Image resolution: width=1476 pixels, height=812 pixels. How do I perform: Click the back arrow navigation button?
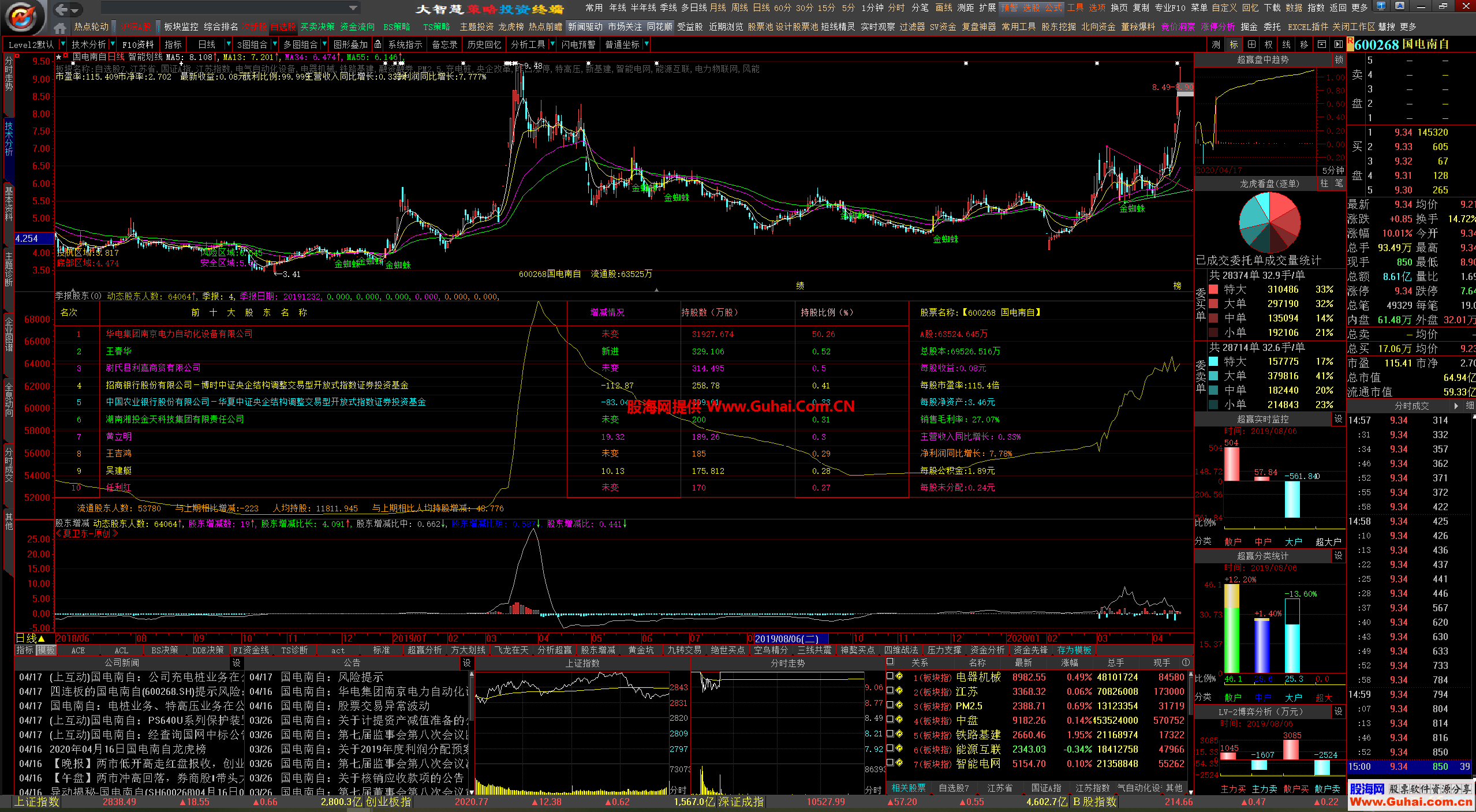[62, 9]
